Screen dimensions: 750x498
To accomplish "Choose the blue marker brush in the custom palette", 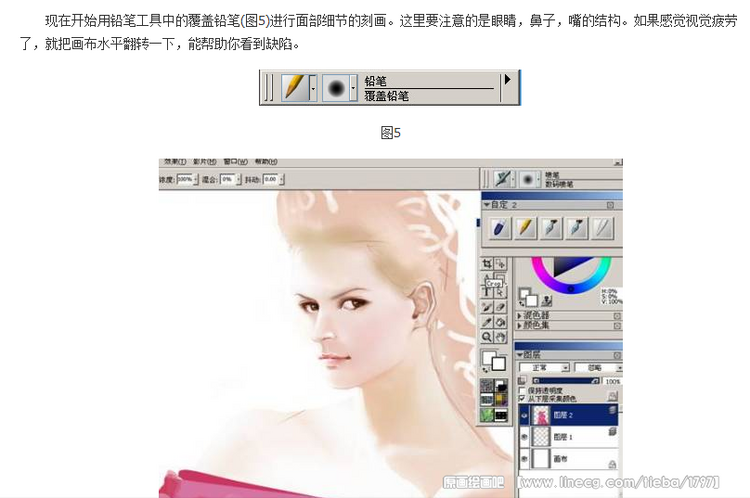I will coord(499,228).
